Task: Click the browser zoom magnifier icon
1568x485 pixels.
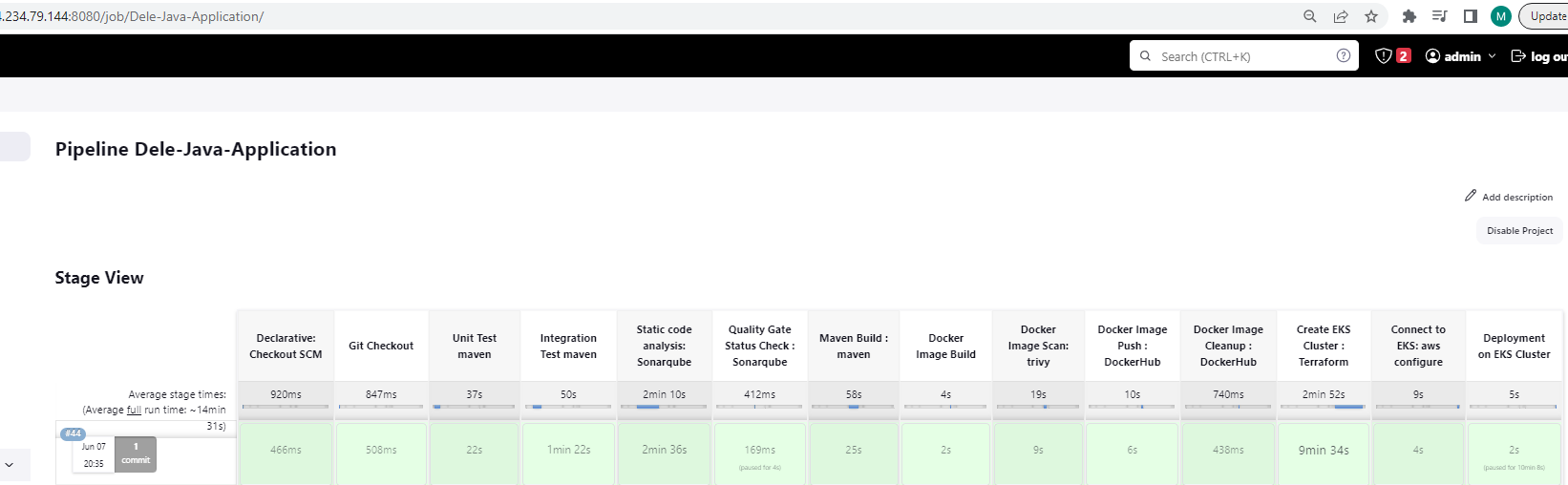Action: pyautogui.click(x=1310, y=16)
